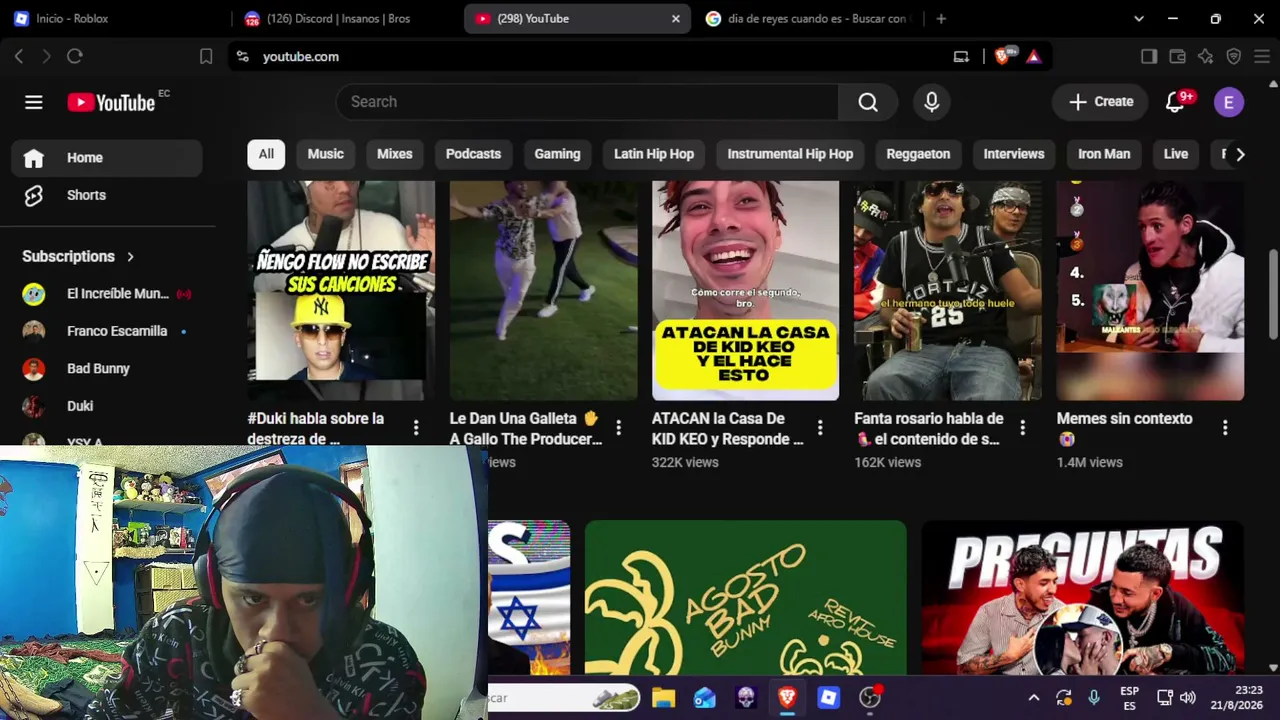Select the Live filter chip
This screenshot has width=1280, height=720.
pos(1176,154)
